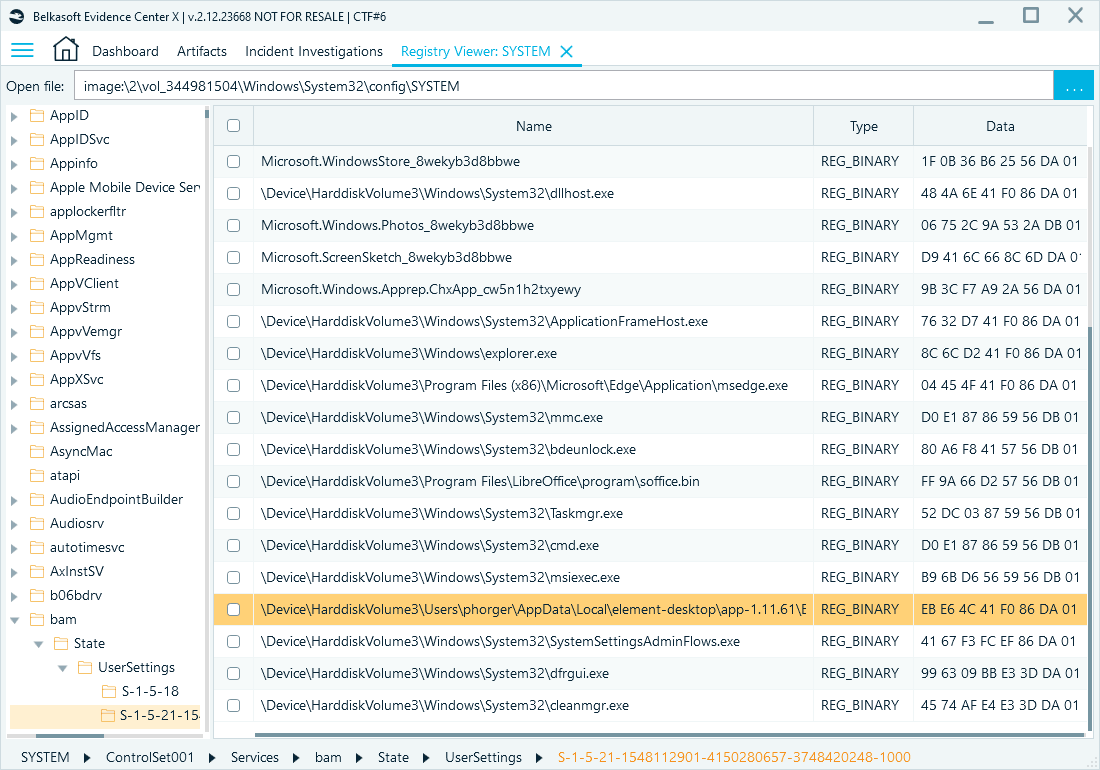Switch to the Artifacts tab
1100x770 pixels.
(202, 51)
